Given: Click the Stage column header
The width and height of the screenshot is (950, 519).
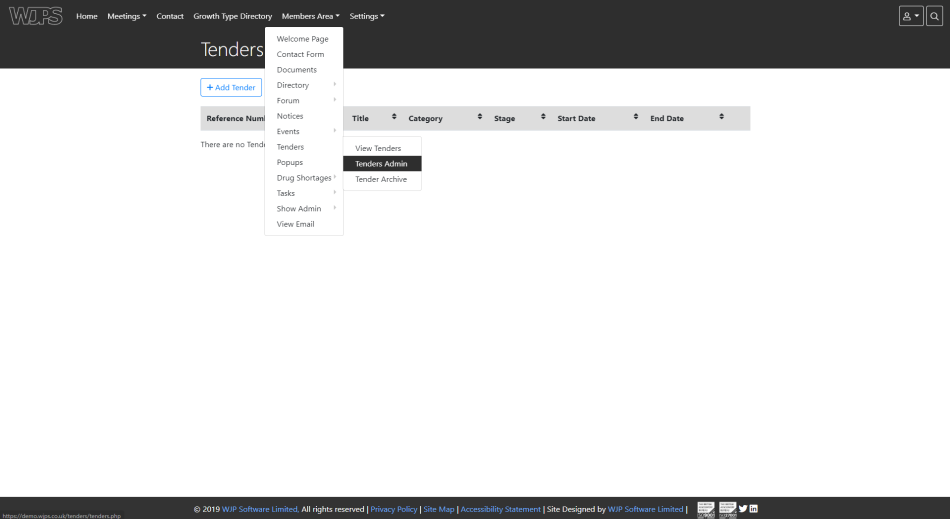Looking at the screenshot, I should pos(504,119).
